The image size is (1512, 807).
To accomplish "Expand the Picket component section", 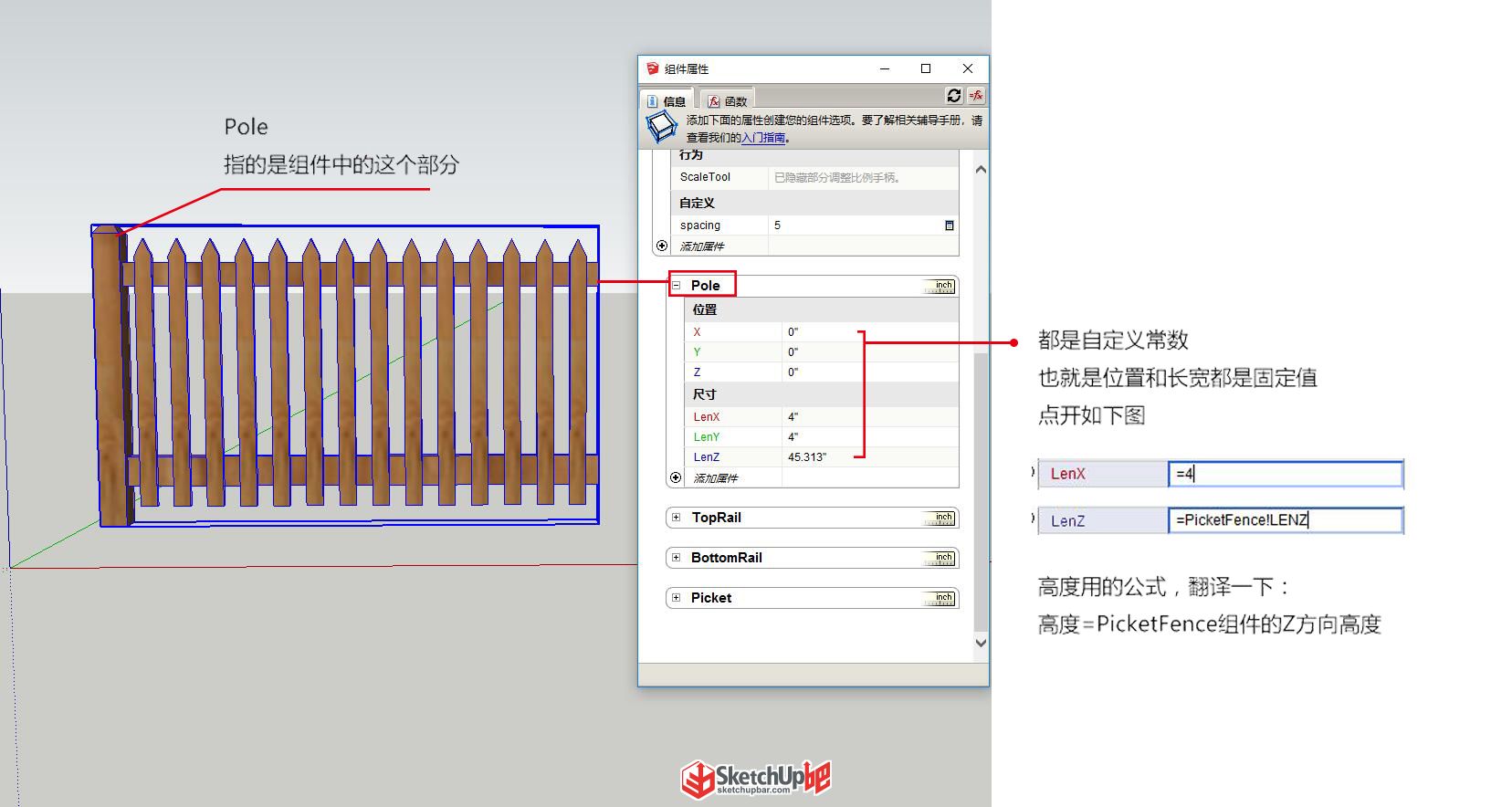I will [x=677, y=598].
